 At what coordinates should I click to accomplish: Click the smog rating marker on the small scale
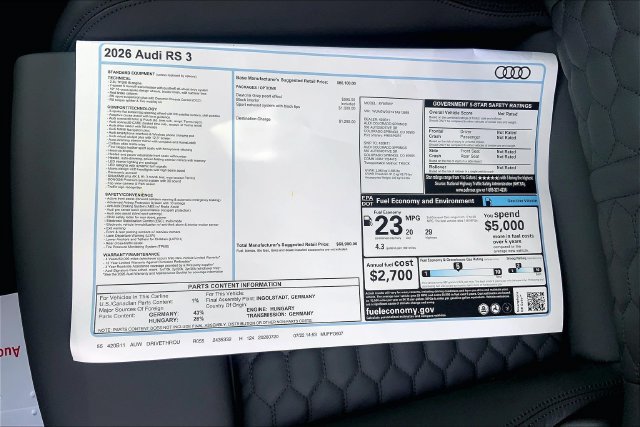coord(518,266)
